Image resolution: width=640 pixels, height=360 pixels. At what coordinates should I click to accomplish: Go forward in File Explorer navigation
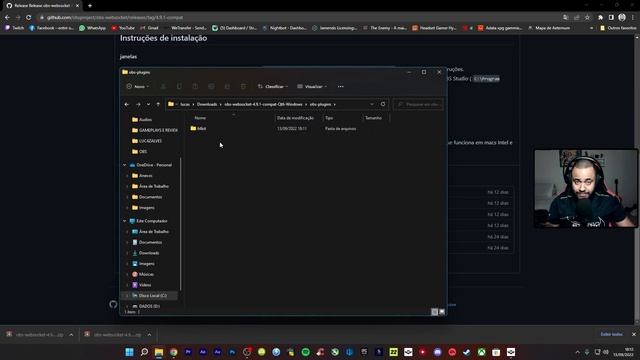(x=138, y=104)
